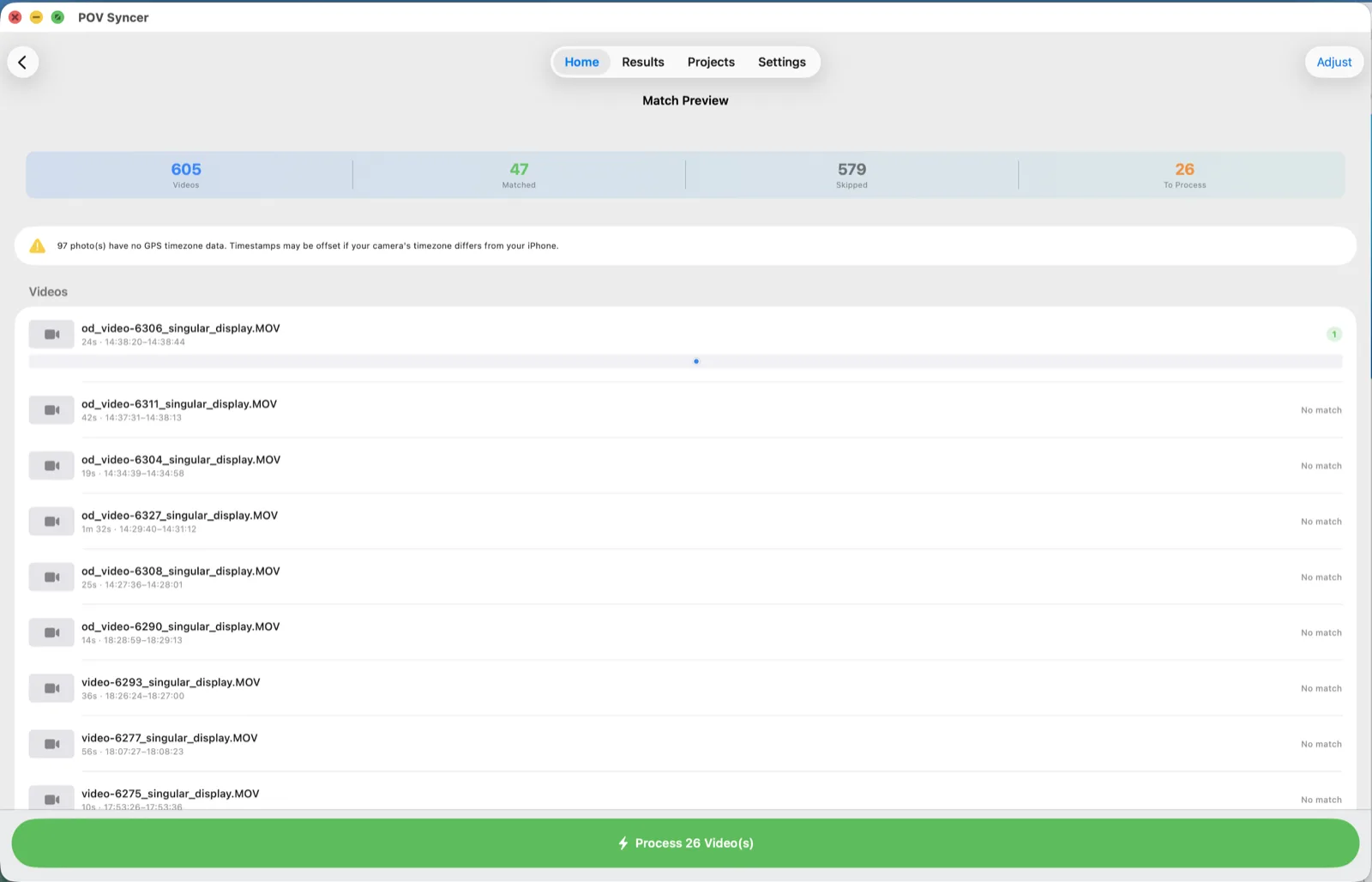The width and height of the screenshot is (1372, 882).
Task: Click the video camera icon for video-6275
Action: tap(51, 798)
